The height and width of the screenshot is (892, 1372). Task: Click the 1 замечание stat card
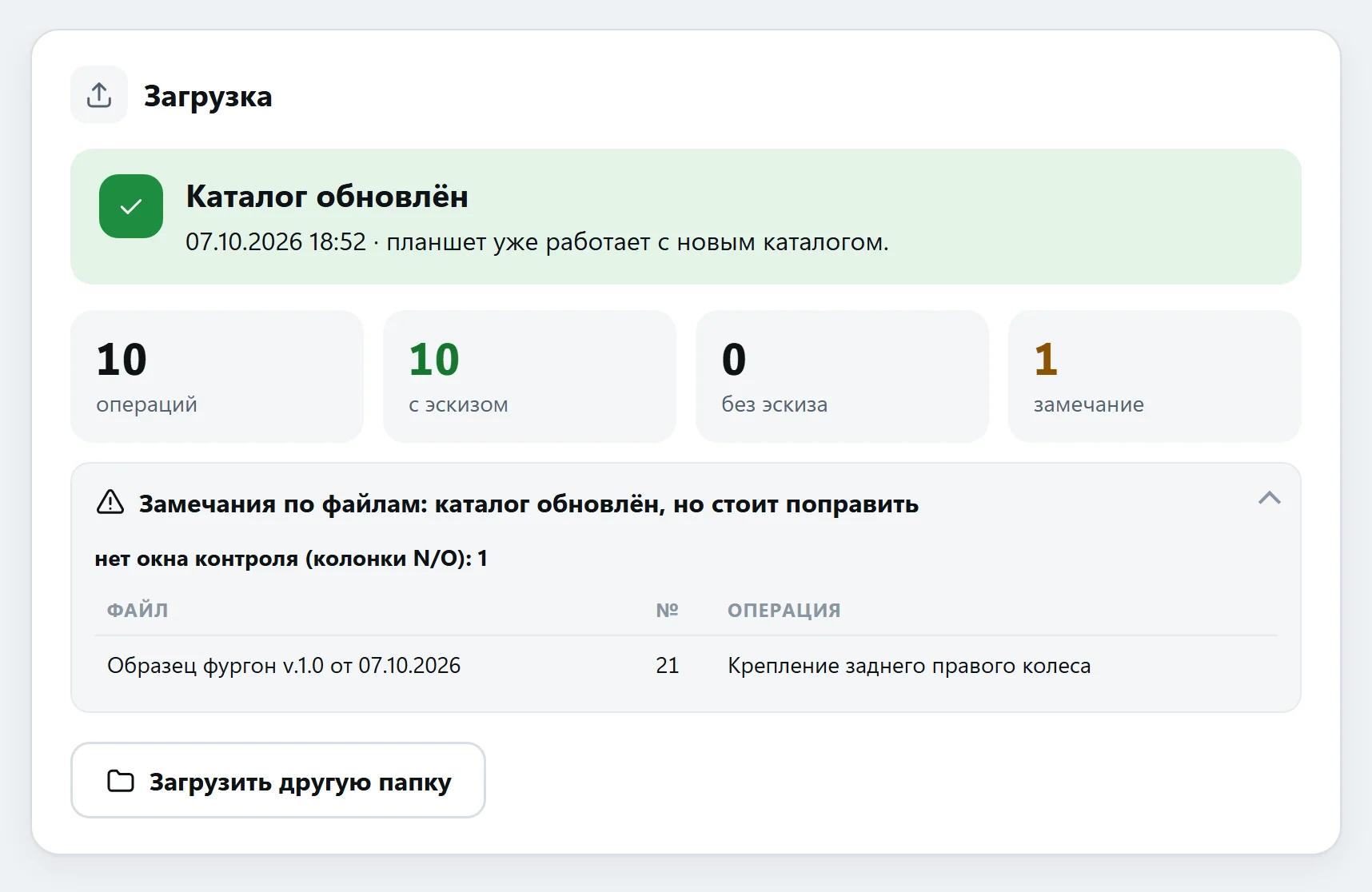[x=1155, y=376]
